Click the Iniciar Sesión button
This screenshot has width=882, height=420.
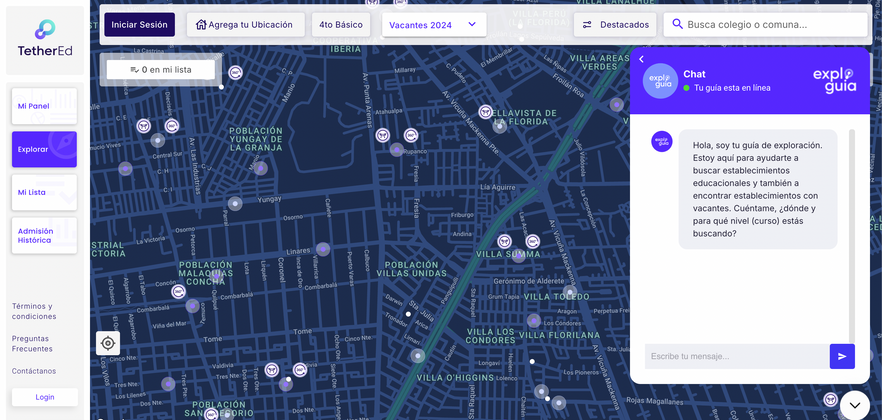tap(139, 25)
